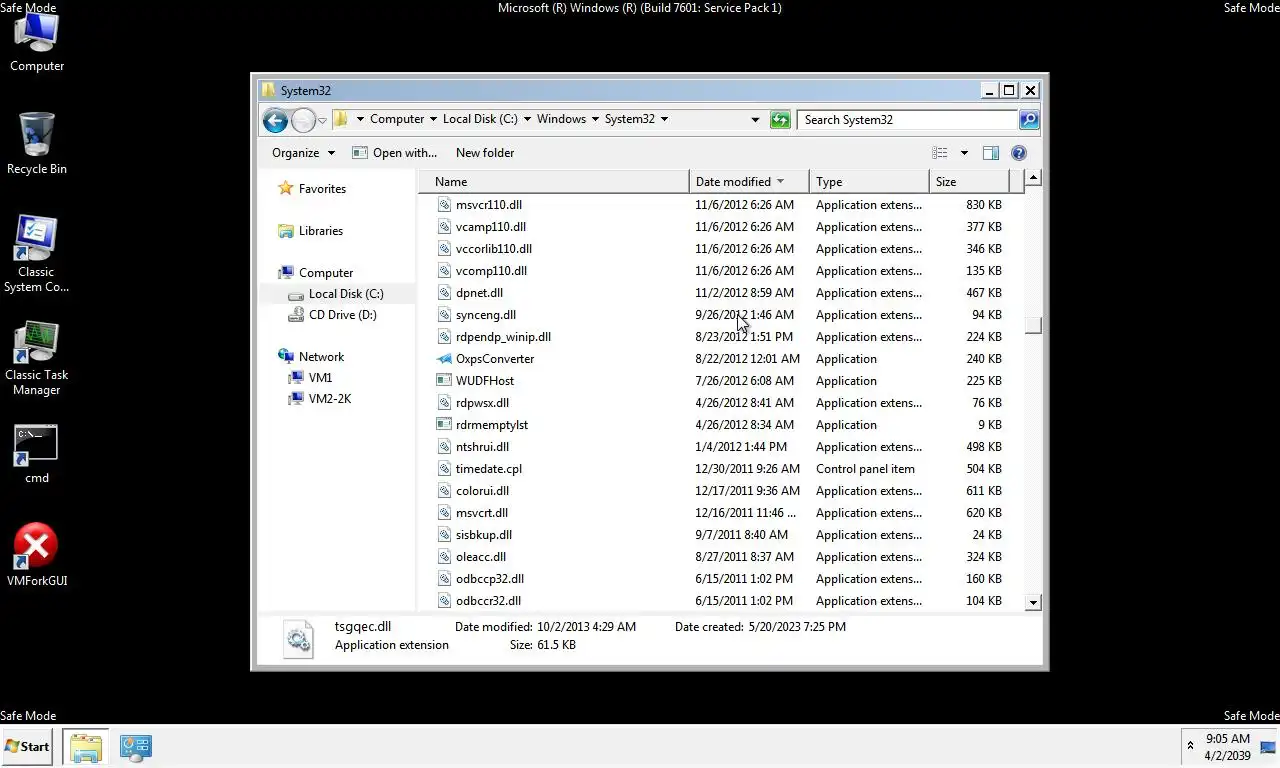Open the address bar history dropdown
The image size is (1280, 768).
pos(755,120)
